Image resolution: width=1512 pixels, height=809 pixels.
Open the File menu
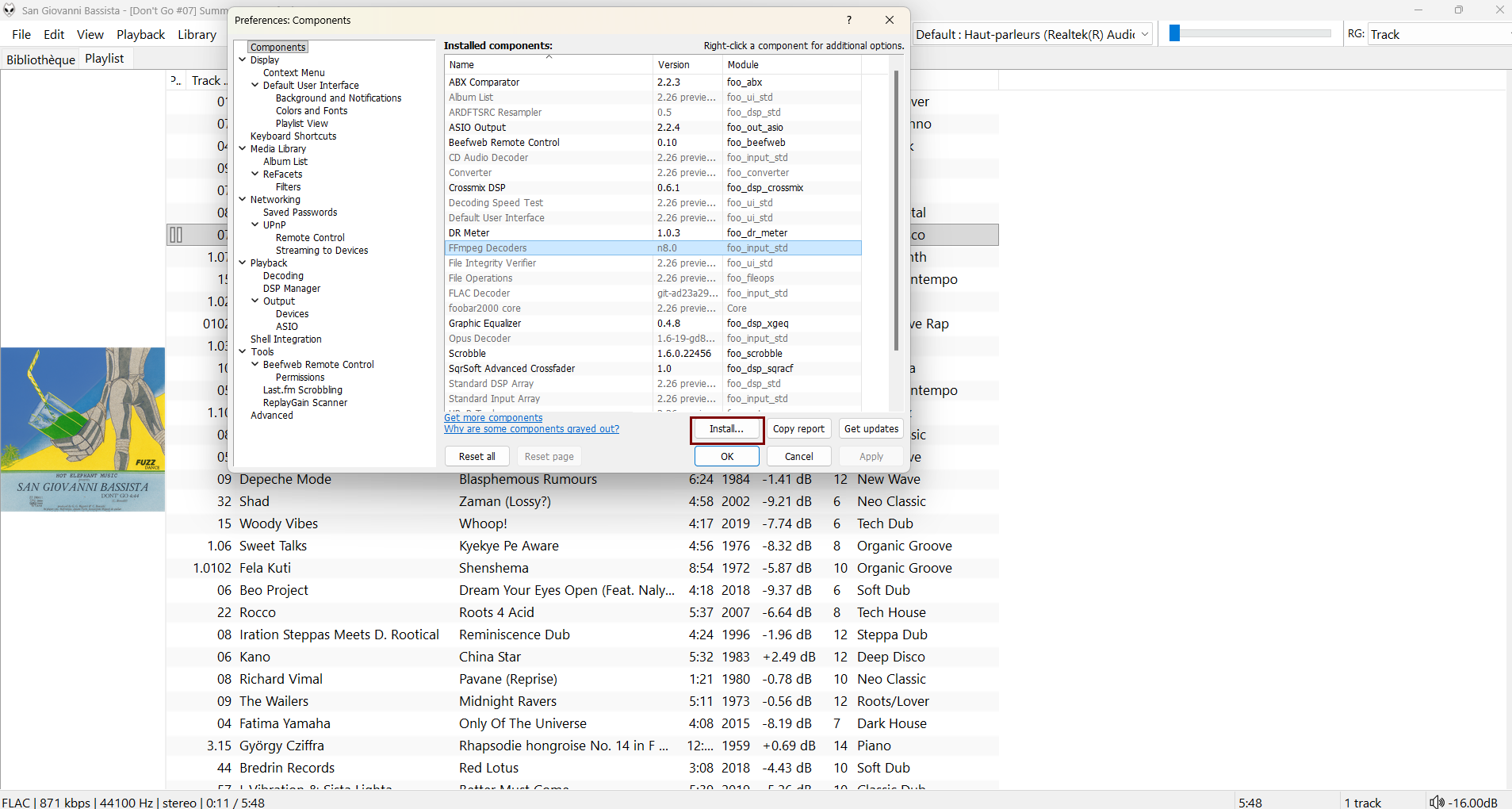(21, 34)
